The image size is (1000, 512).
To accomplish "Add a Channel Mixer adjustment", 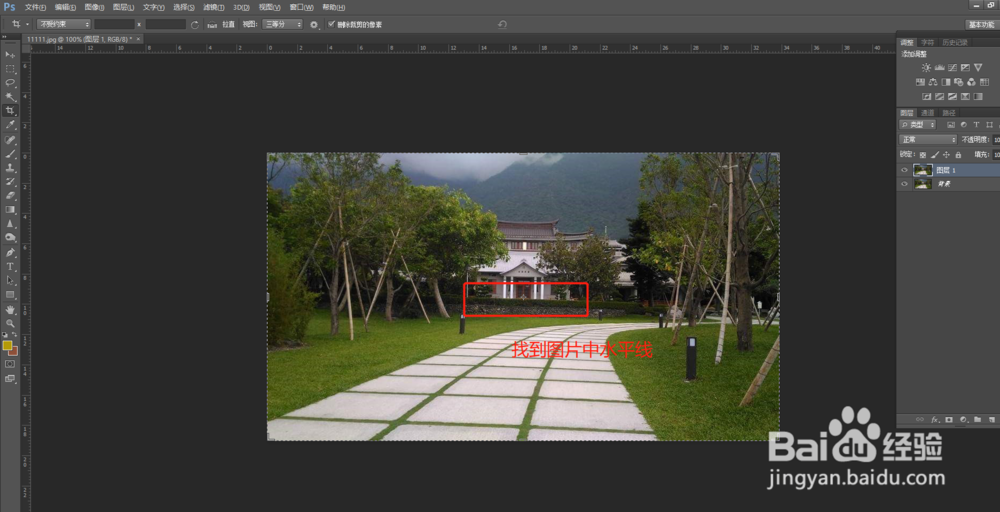I will [971, 82].
